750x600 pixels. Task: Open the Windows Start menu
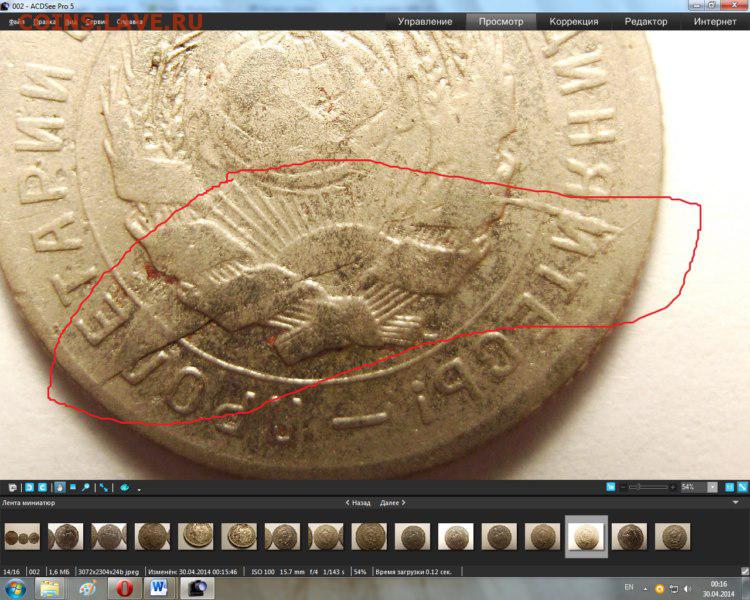15,589
